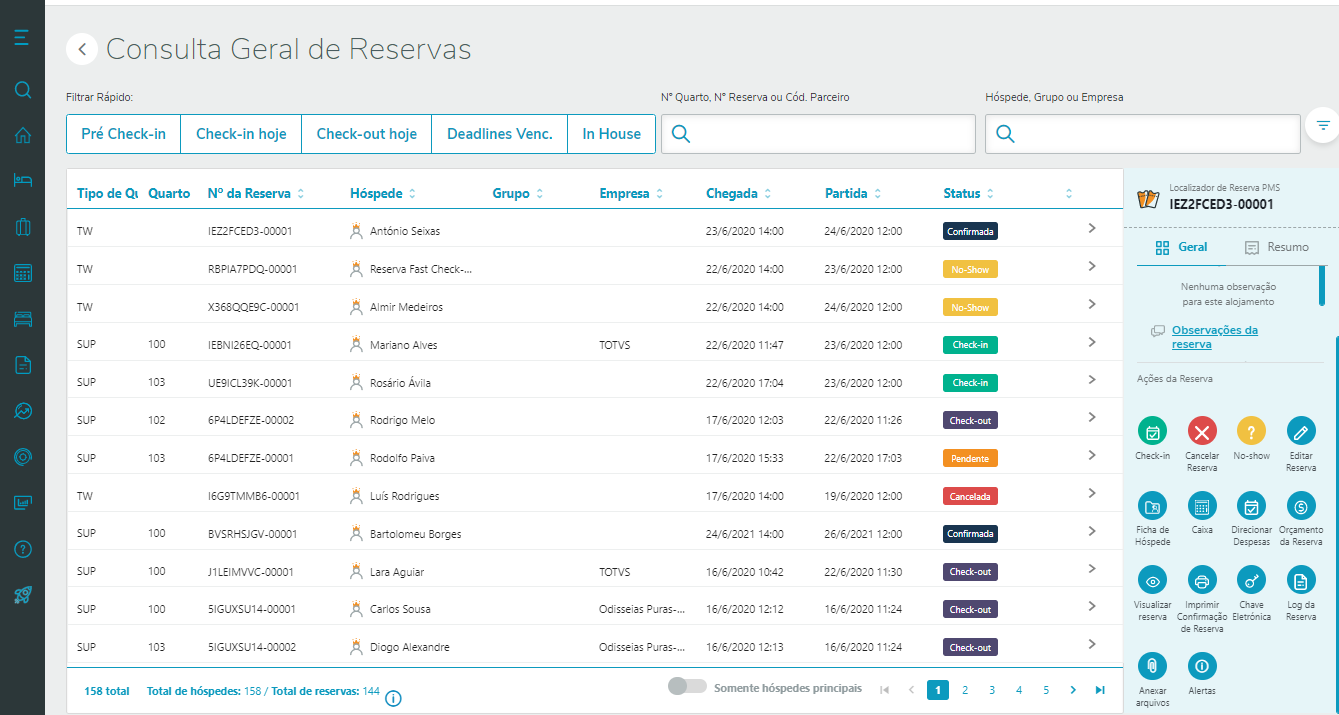The image size is (1339, 715).
Task: Open the Observações da reserva link
Action: click(1214, 337)
